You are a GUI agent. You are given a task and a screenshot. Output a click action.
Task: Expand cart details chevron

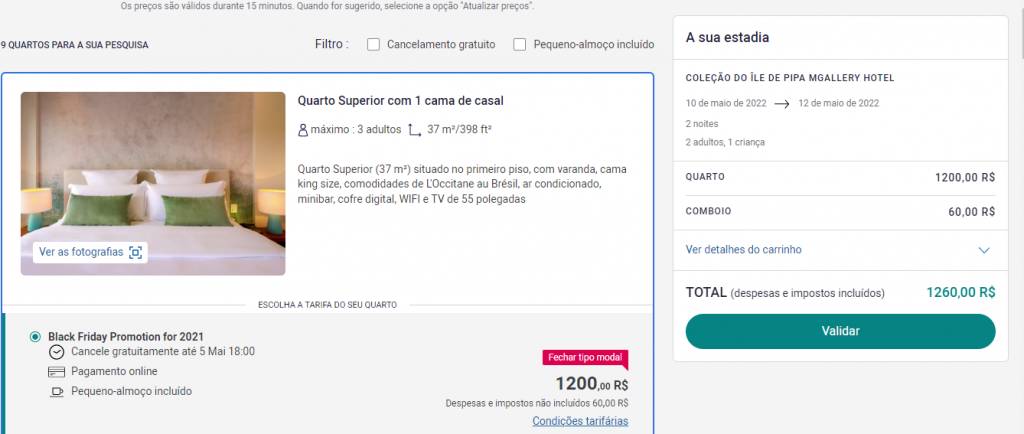[x=984, y=250]
